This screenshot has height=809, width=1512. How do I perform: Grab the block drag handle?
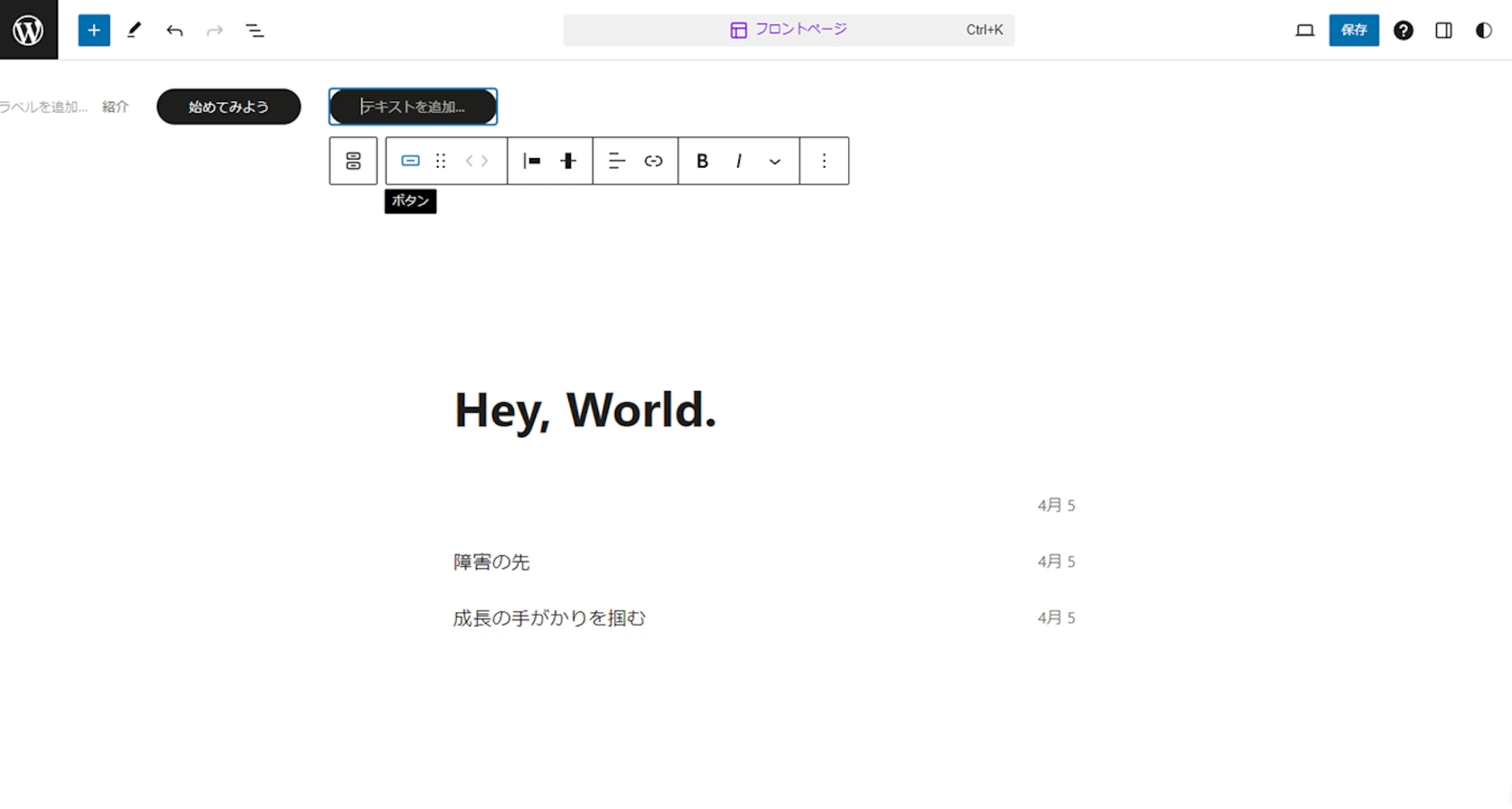(441, 161)
